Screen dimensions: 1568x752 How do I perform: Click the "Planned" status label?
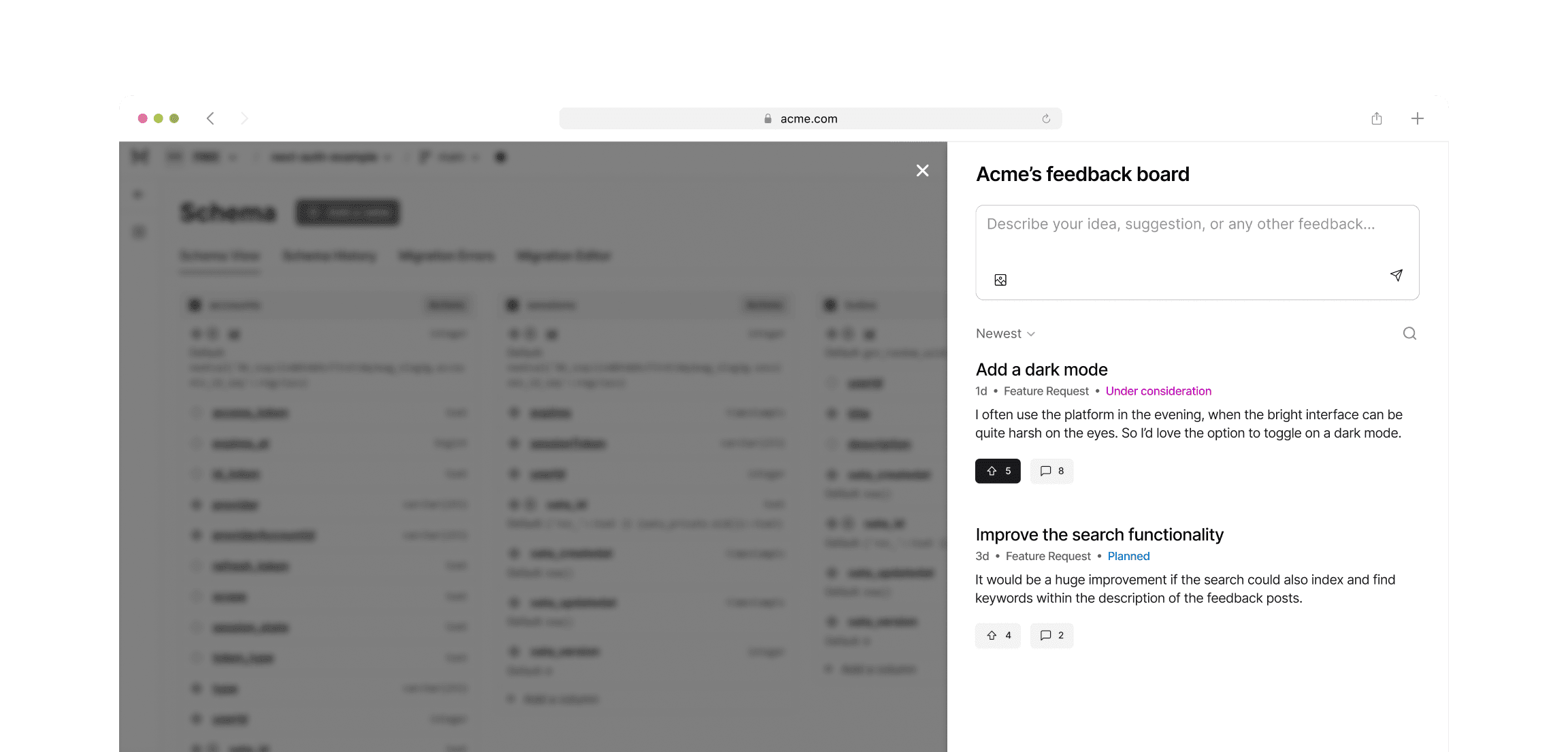[x=1128, y=556]
